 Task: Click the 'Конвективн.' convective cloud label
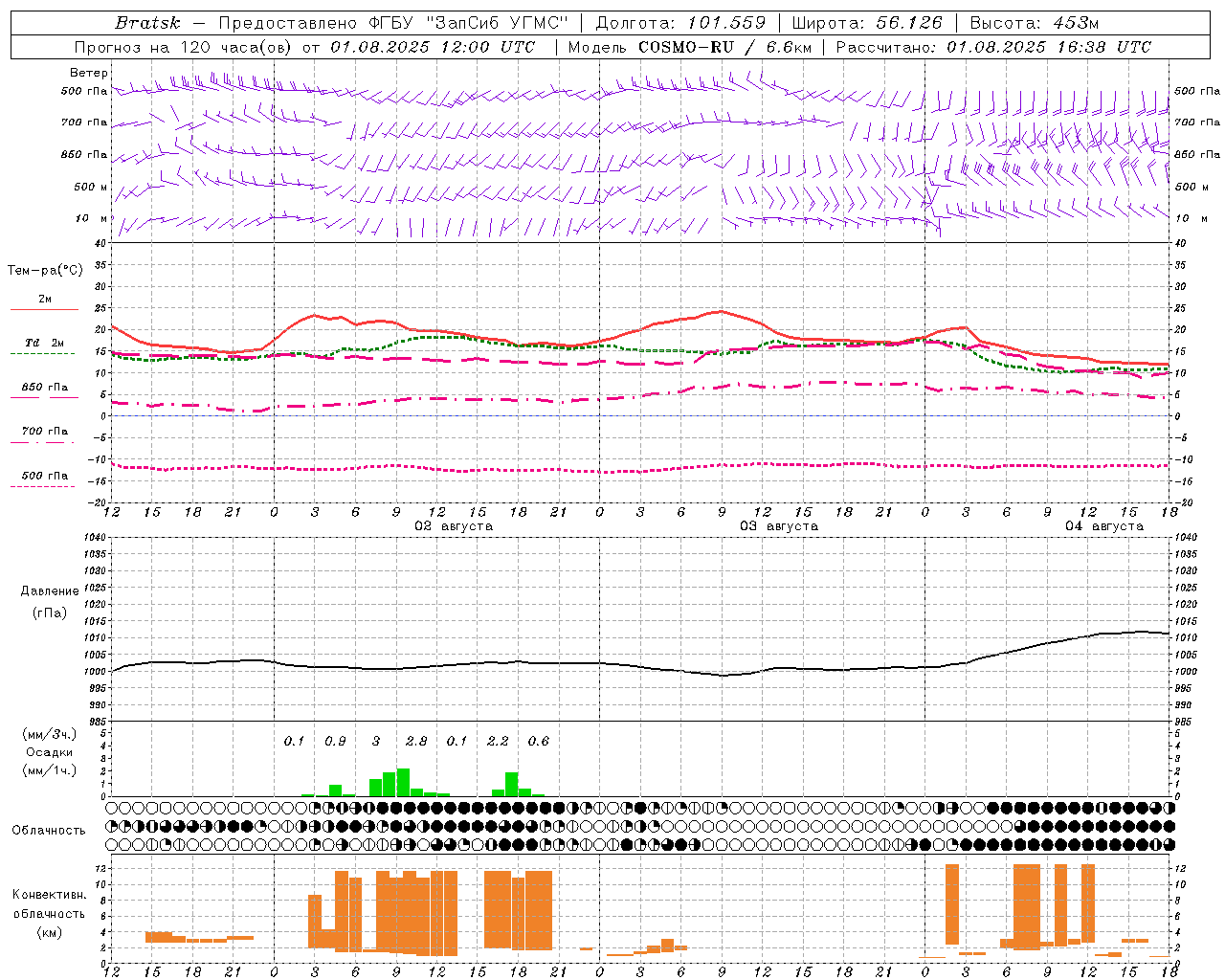click(49, 895)
